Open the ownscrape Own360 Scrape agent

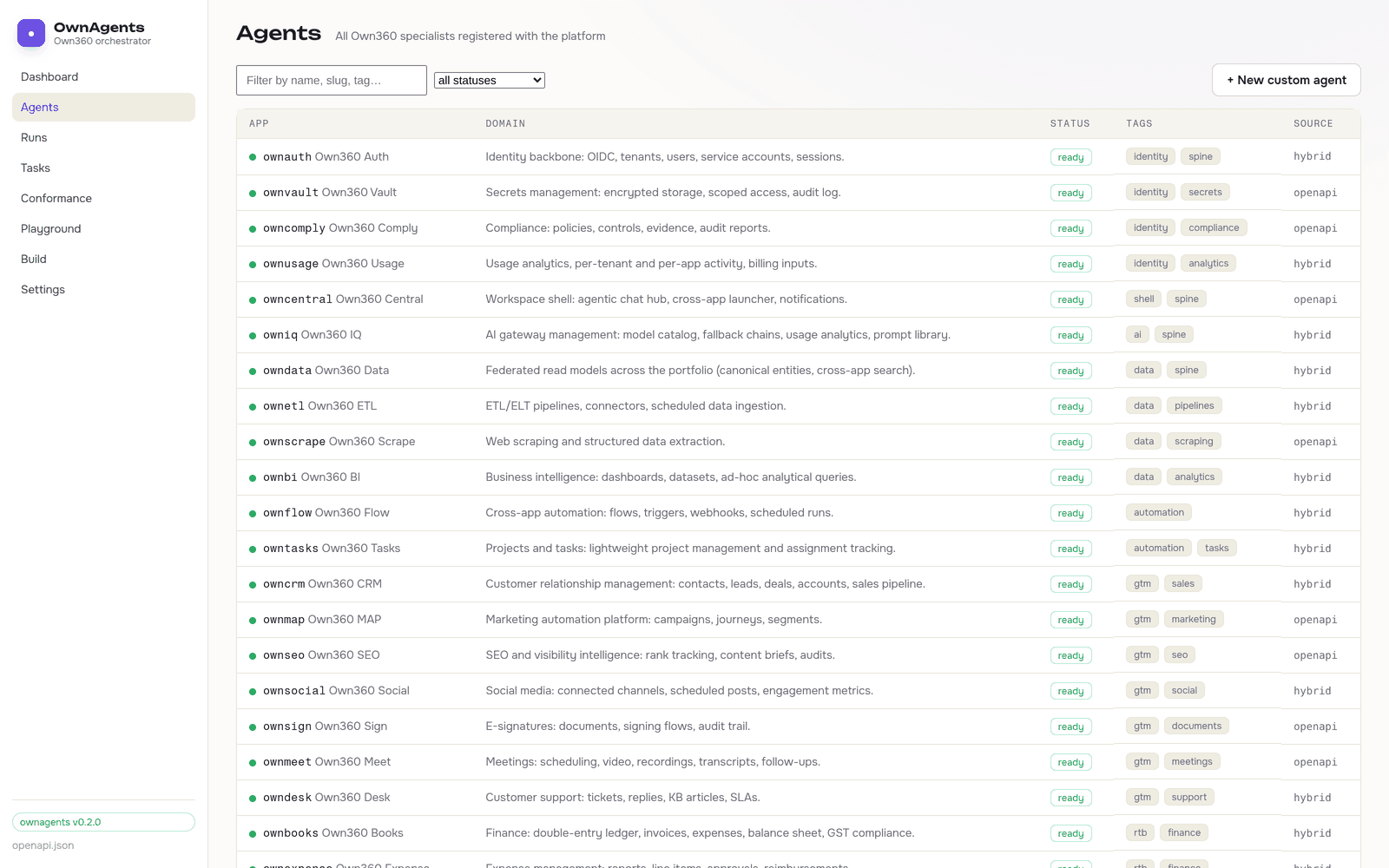click(339, 442)
